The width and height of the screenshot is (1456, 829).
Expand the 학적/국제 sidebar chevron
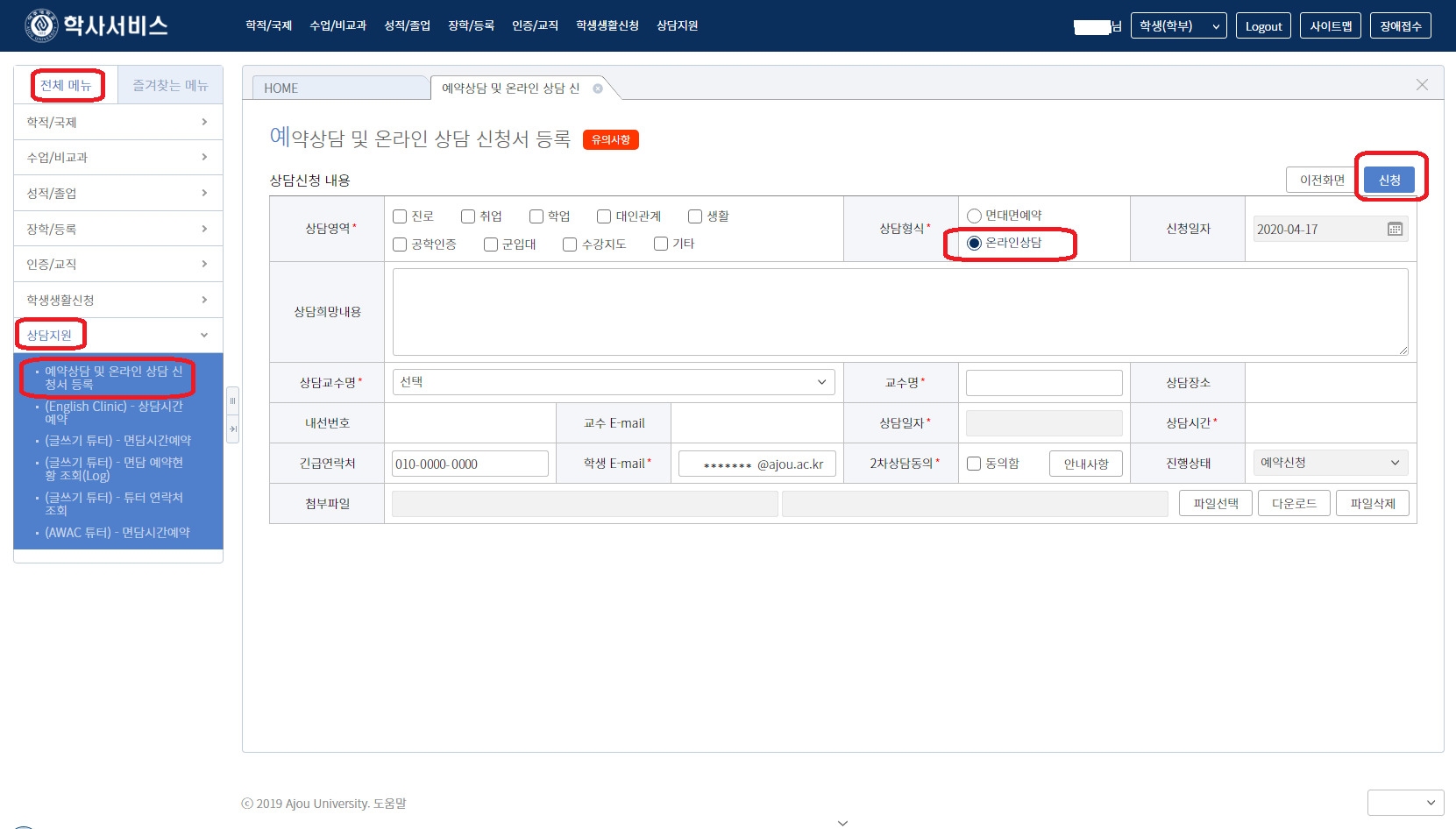[204, 122]
